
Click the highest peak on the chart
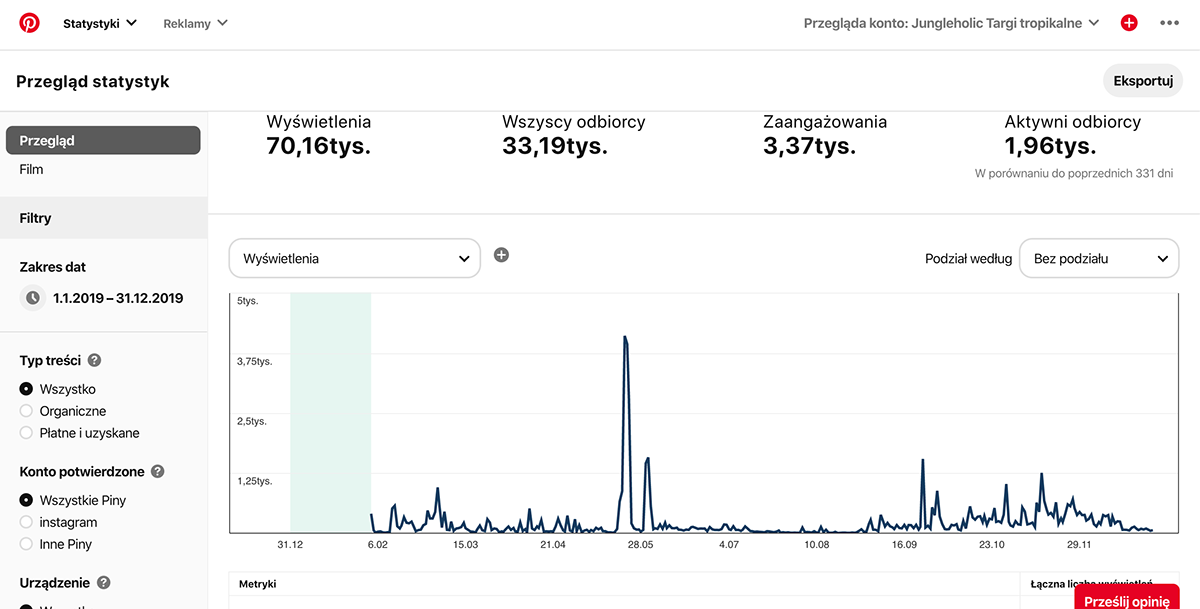[x=625, y=338]
